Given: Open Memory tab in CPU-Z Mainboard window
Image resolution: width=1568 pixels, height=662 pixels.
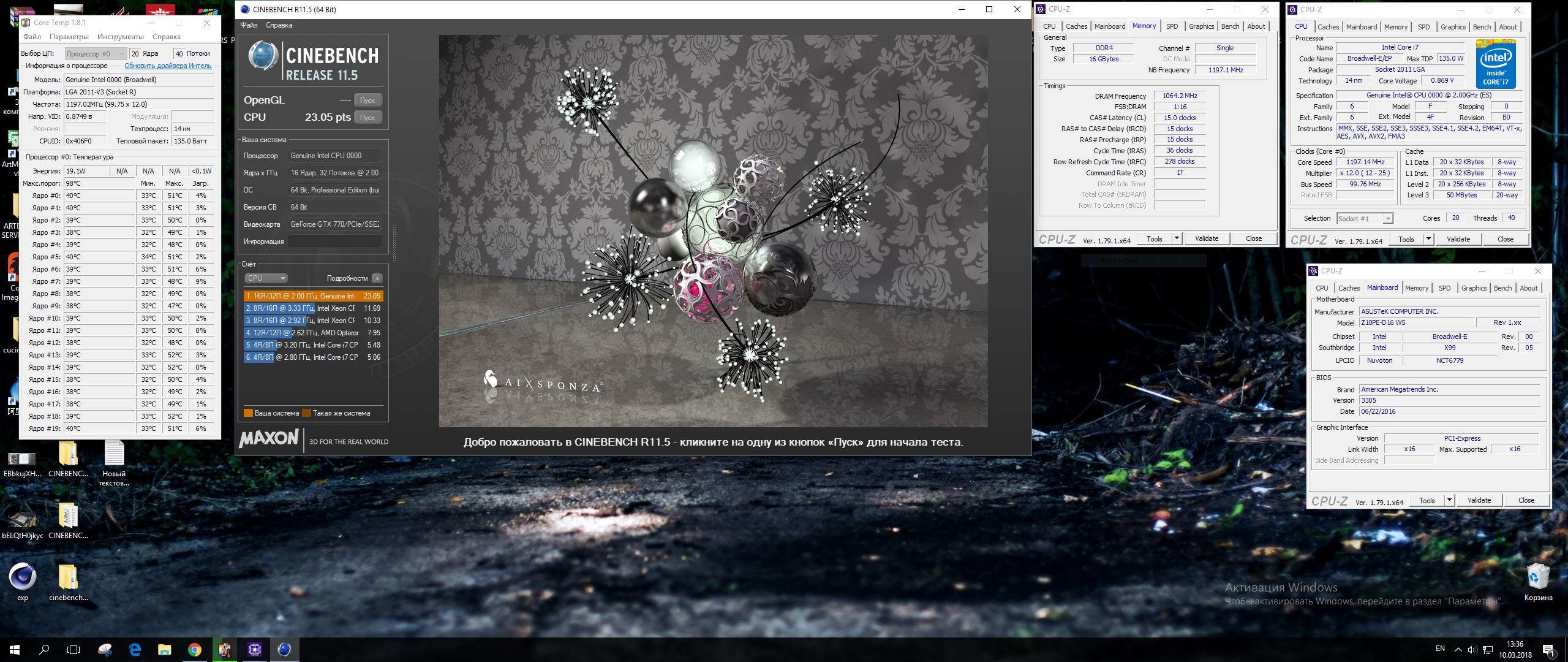Looking at the screenshot, I should (x=1416, y=288).
